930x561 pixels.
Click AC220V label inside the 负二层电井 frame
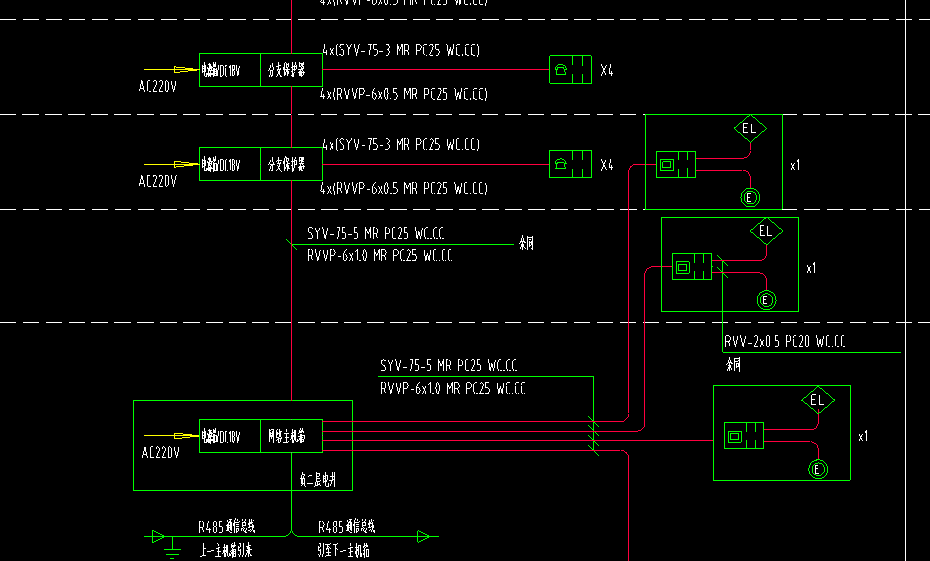tap(160, 453)
